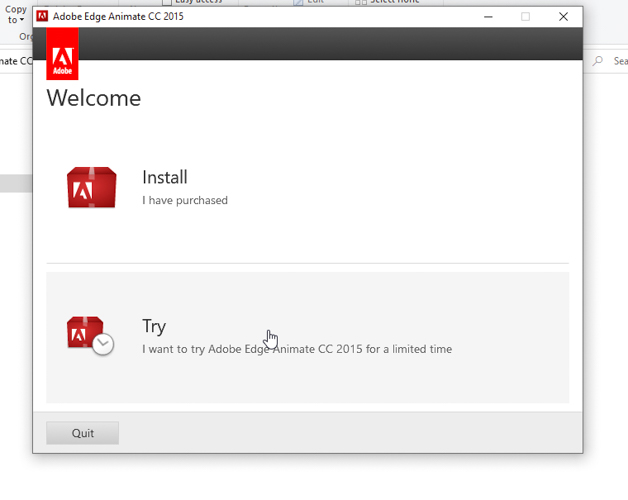Viewport: 628px width, 500px height.
Task: Click the 'Adobe Edge Animate CC 2015' window title
Action: (118, 16)
